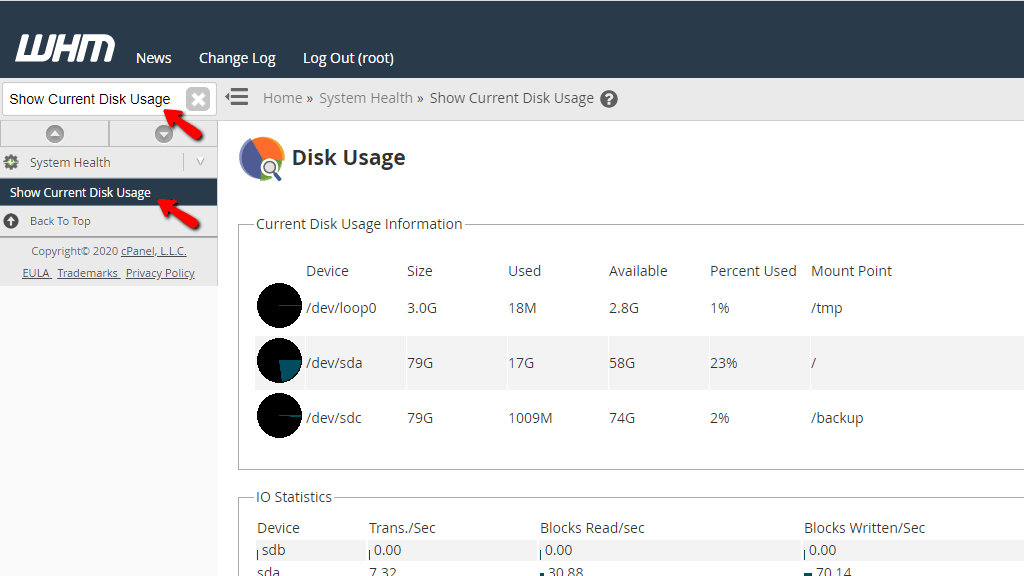Screen dimensions: 1024x576
Task: Open the News menu item
Action: pyautogui.click(x=153, y=58)
